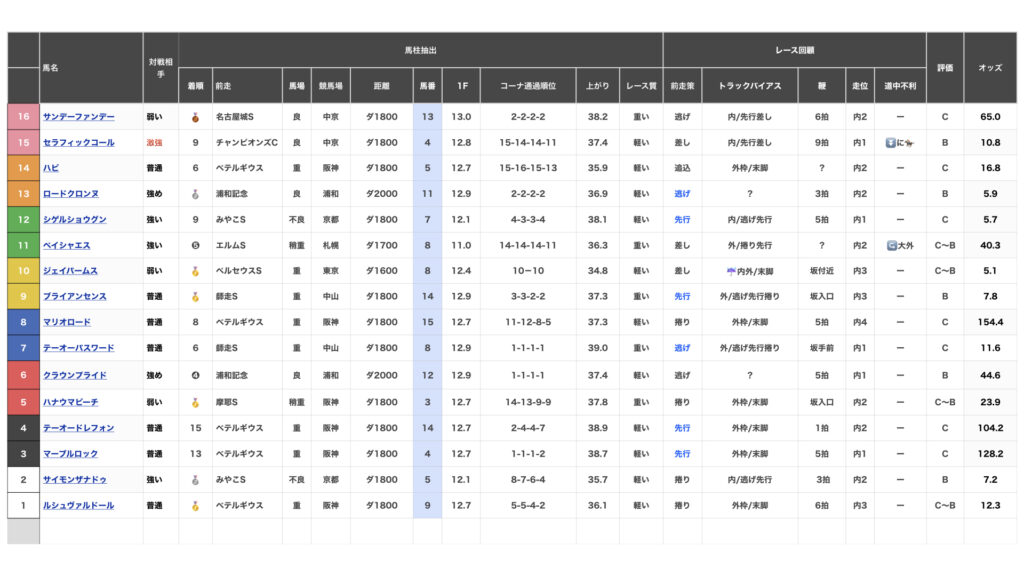Select the green number 12 gate cell
1024x576 pixels.
23,220
